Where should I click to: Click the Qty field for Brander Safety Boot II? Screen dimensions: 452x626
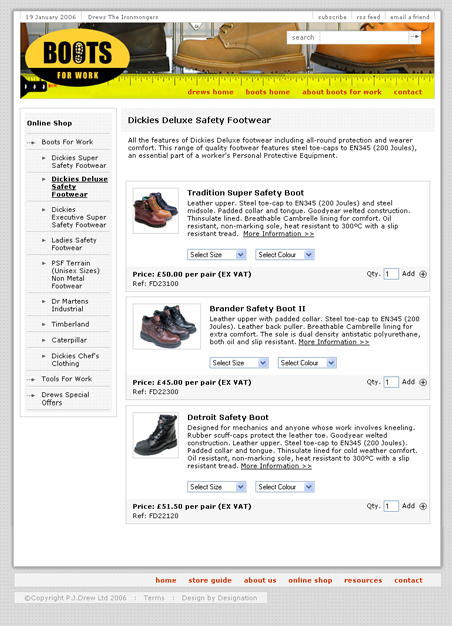click(391, 382)
